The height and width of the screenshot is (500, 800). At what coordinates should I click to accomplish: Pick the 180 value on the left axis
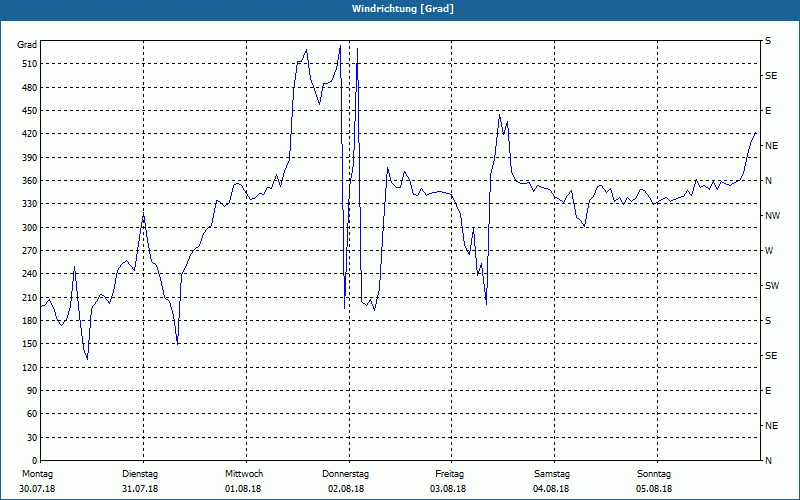[x=29, y=321]
